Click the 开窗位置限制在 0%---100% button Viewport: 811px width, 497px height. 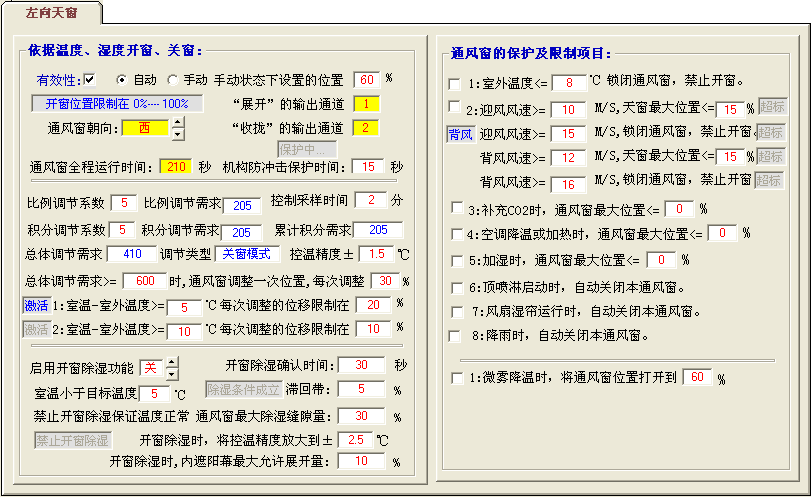(112, 103)
